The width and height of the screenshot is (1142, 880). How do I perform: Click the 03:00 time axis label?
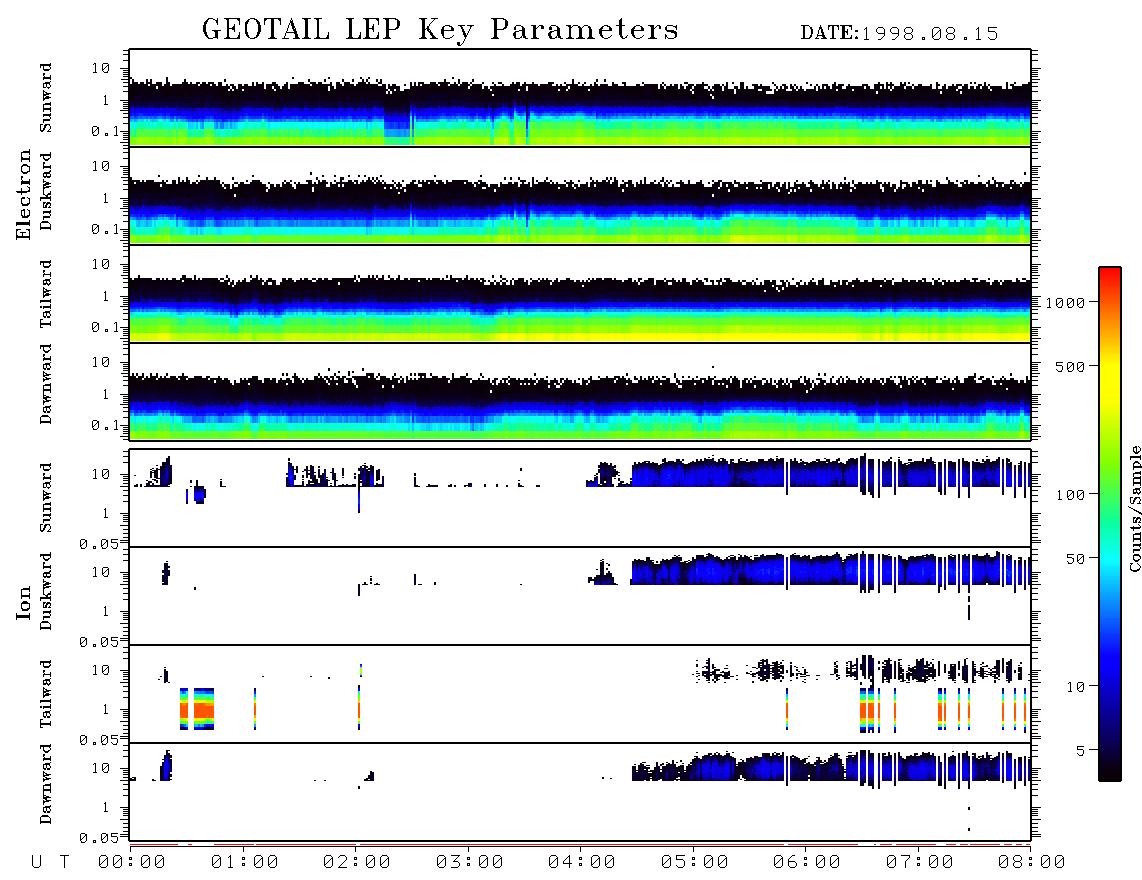[470, 862]
